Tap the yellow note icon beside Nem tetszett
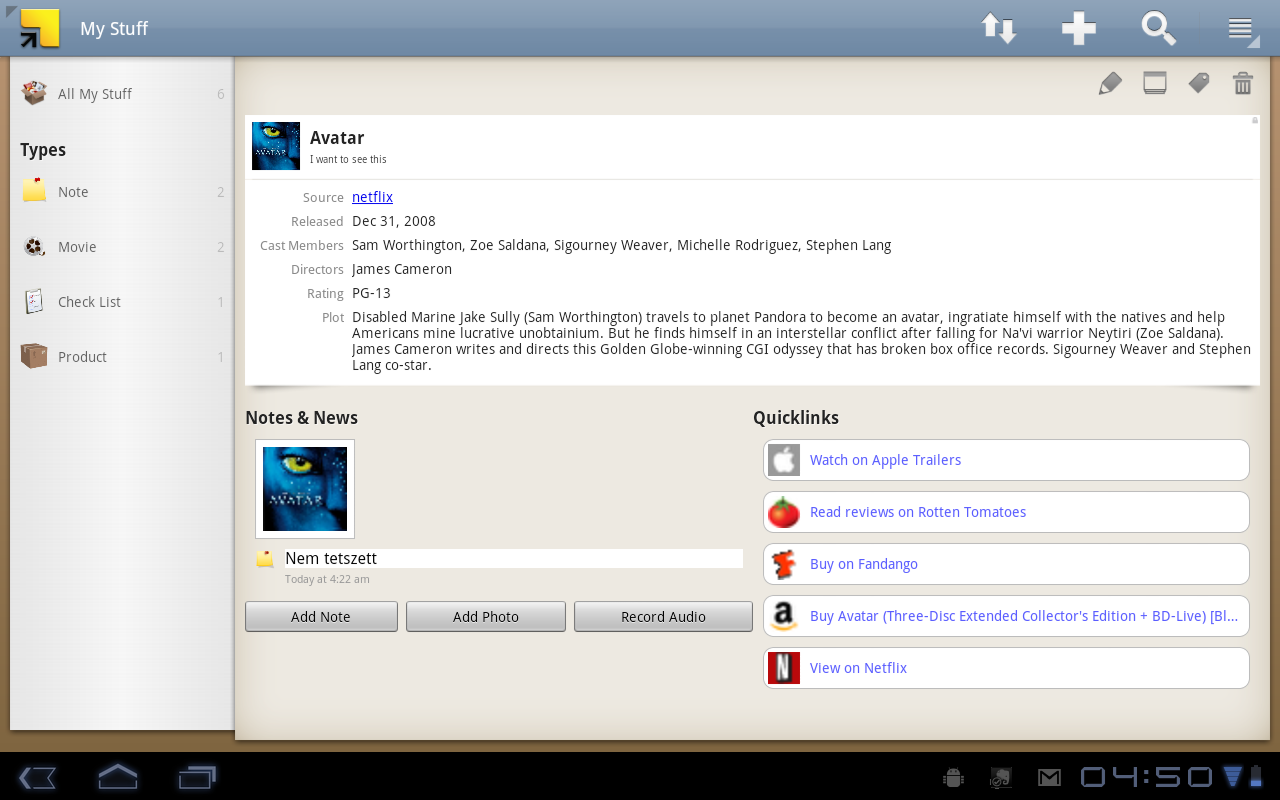This screenshot has height=800, width=1280. (x=265, y=559)
